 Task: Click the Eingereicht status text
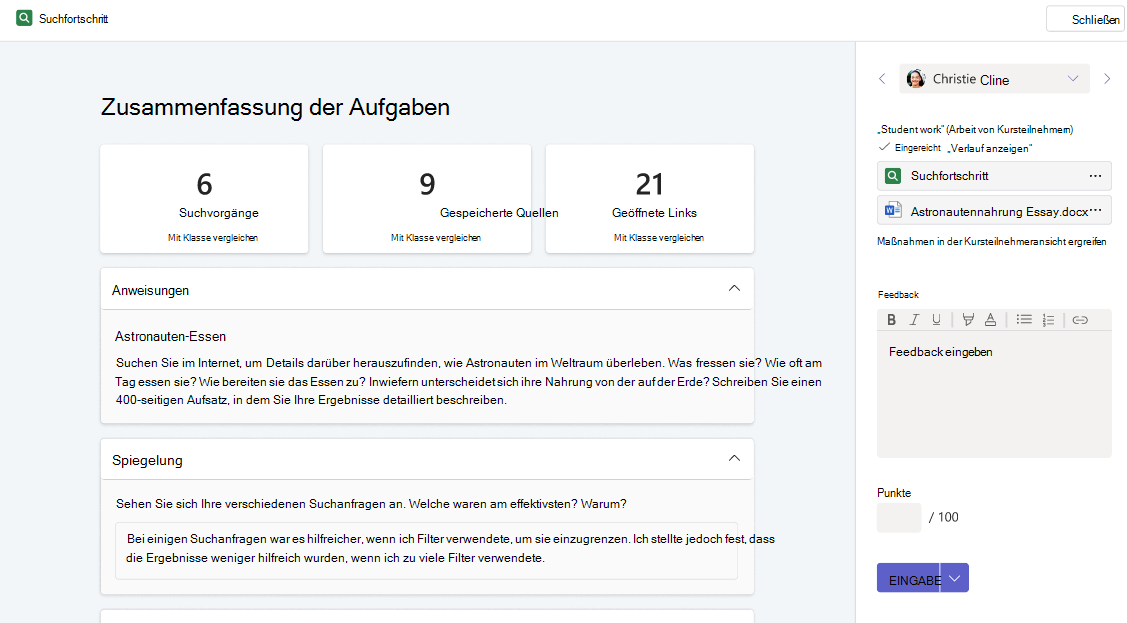coord(917,148)
